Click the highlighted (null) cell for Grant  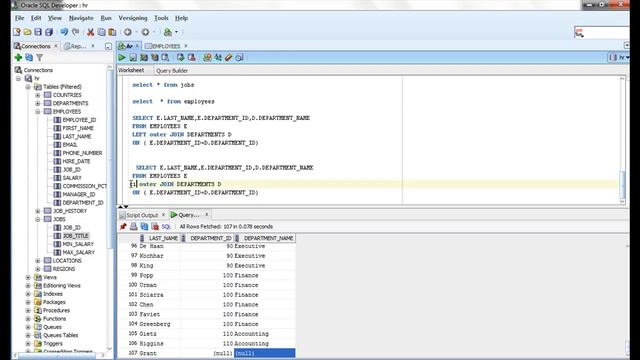[x=264, y=353]
